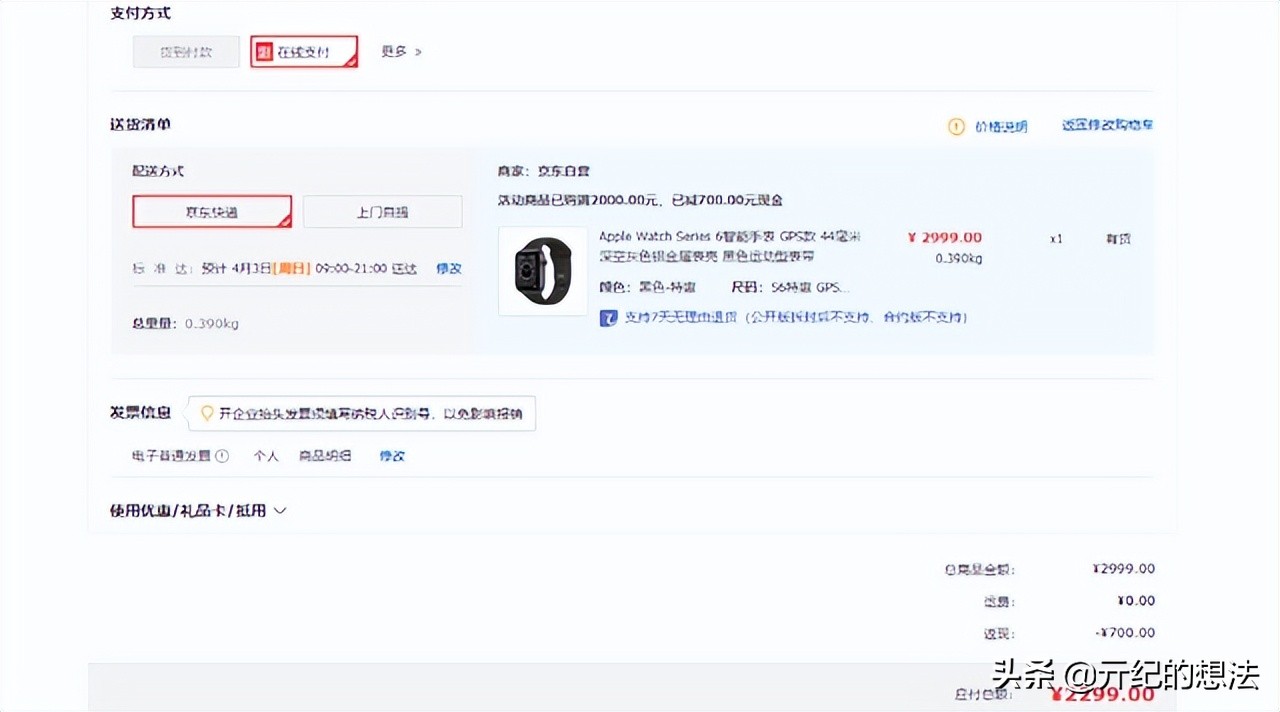Click the invoice tip message about 纳税人识别号
The image size is (1280, 712).
click(x=370, y=413)
